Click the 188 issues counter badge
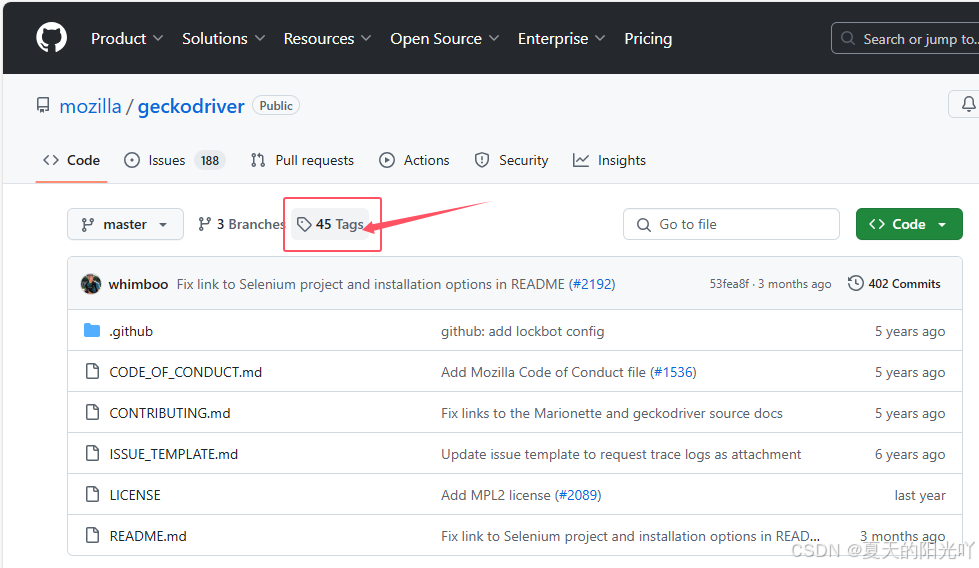The image size is (979, 568). [210, 160]
